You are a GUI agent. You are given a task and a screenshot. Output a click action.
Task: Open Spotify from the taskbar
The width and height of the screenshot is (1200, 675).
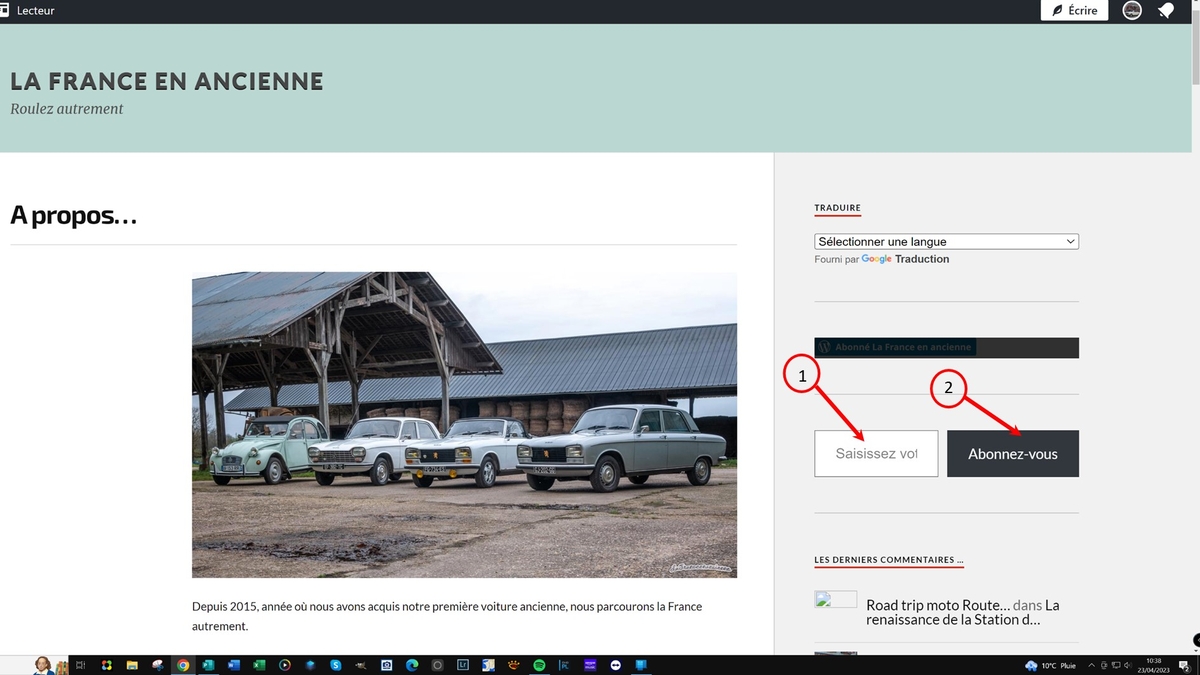pyautogui.click(x=539, y=665)
